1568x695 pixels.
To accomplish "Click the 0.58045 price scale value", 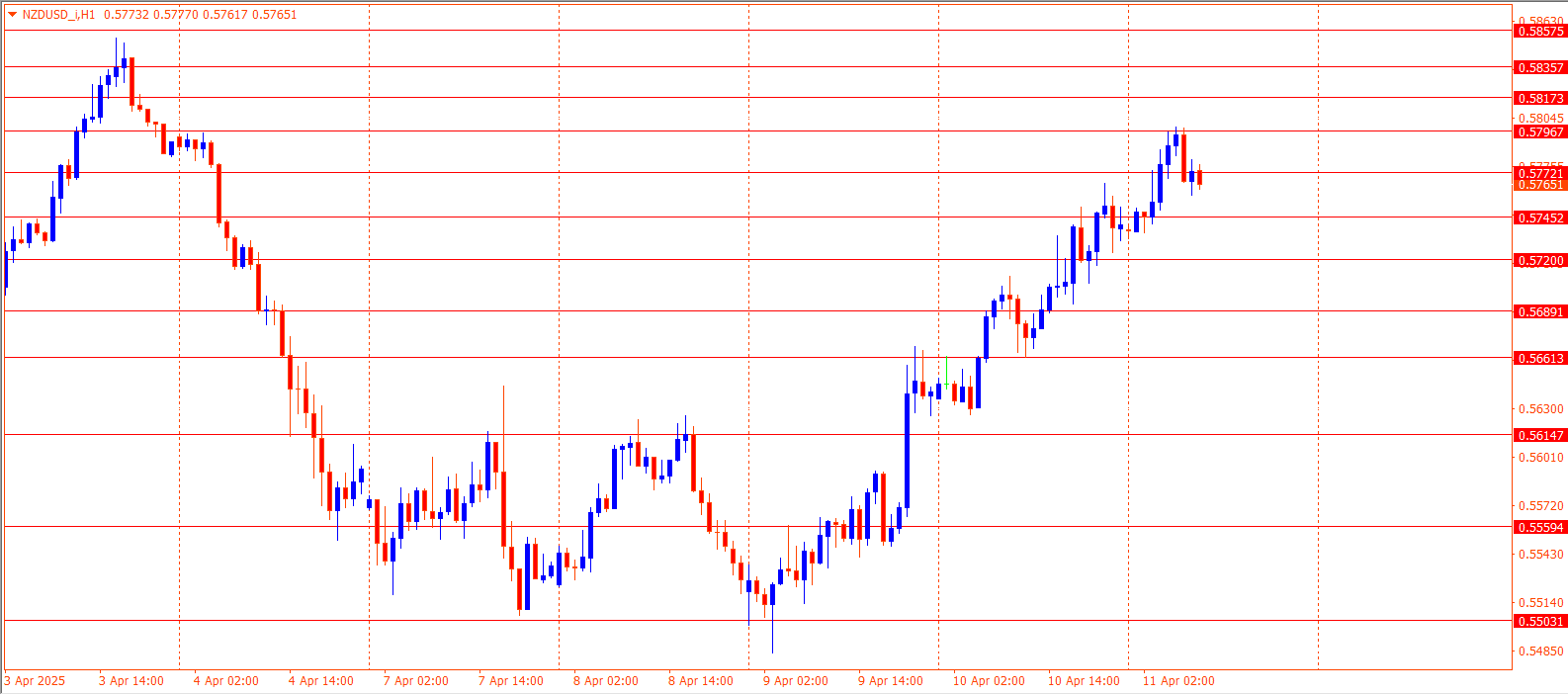I will point(1540,119).
